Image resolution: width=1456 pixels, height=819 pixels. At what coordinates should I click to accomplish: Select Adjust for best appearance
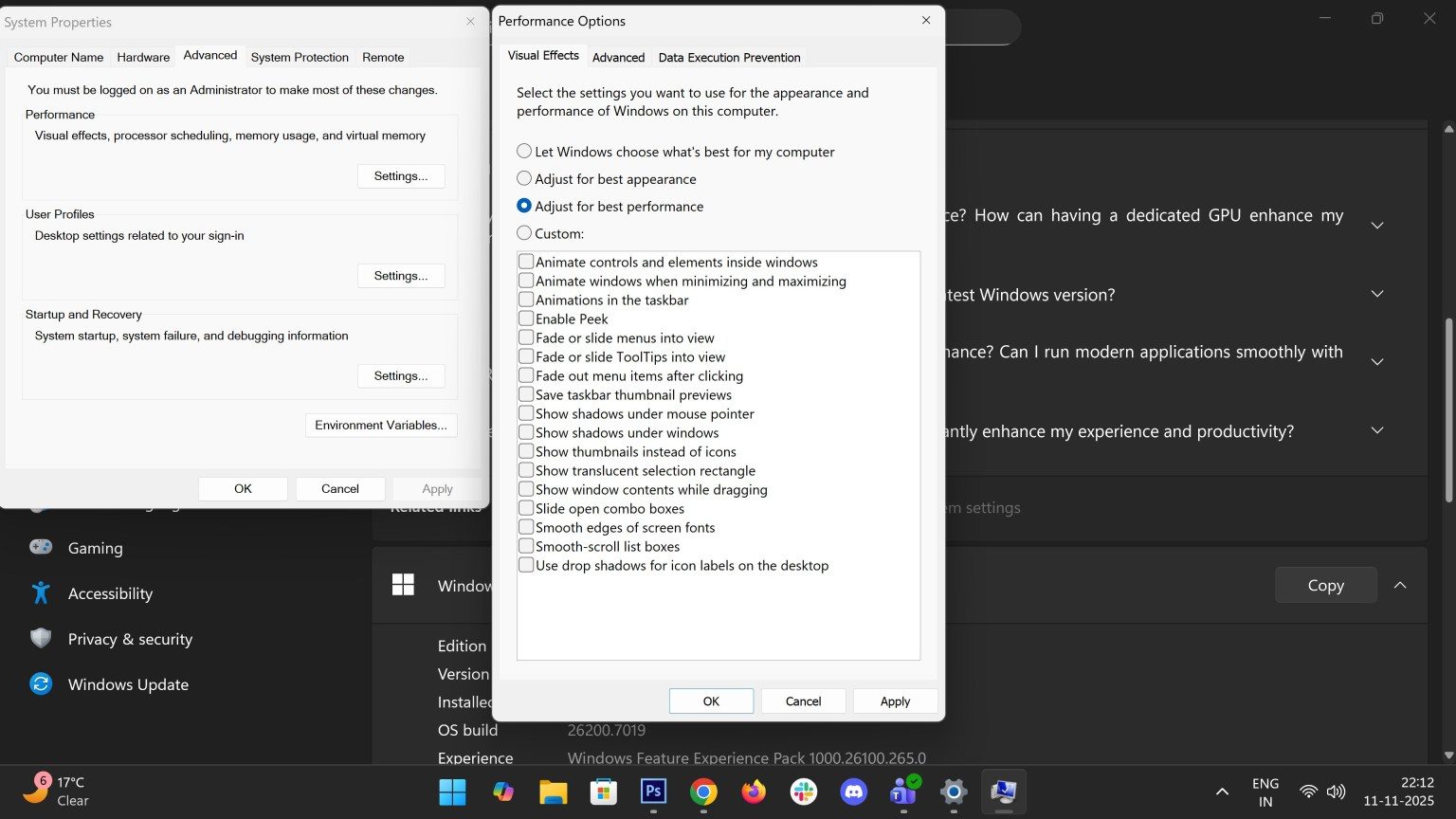(524, 178)
